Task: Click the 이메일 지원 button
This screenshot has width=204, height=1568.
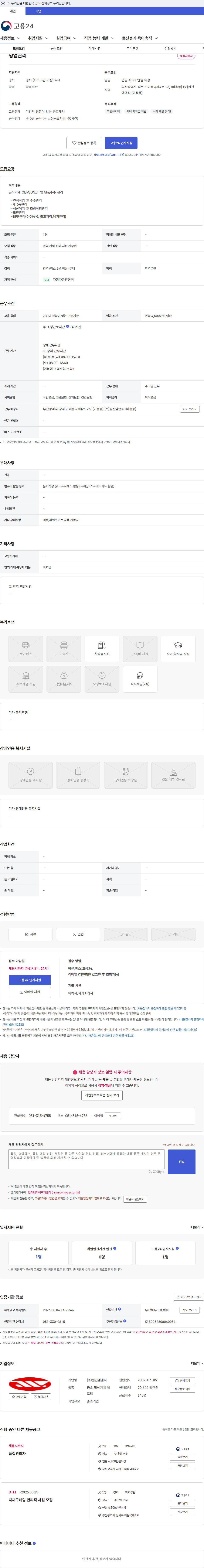Action: (30, 992)
